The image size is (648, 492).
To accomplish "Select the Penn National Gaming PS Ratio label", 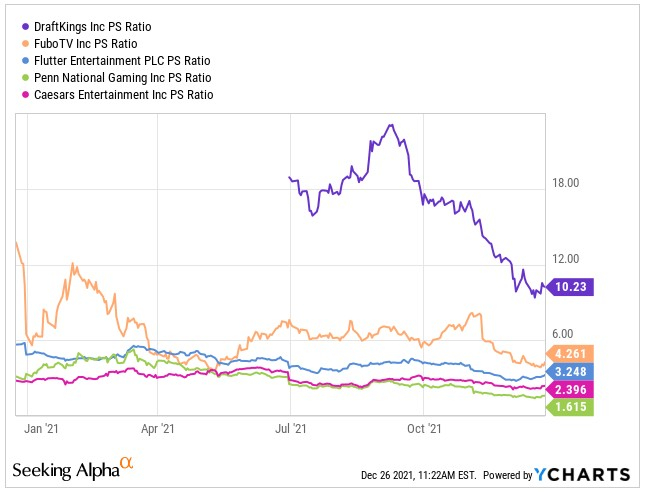I will pyautogui.click(x=112, y=77).
